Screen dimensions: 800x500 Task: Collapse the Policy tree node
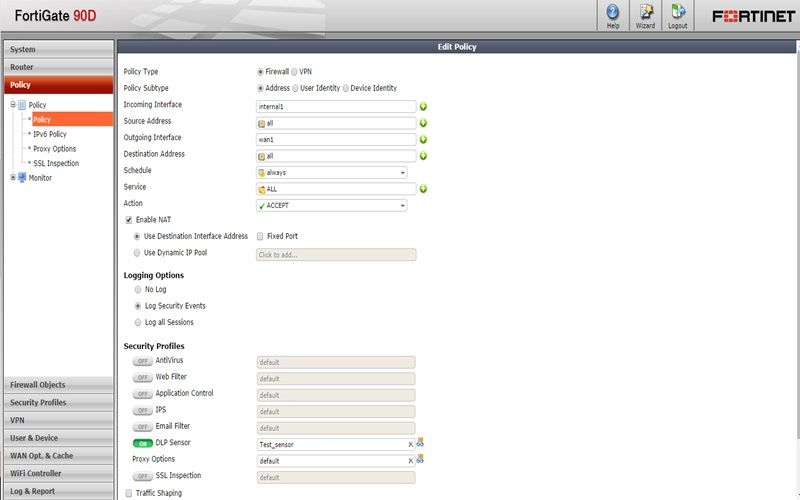click(13, 105)
